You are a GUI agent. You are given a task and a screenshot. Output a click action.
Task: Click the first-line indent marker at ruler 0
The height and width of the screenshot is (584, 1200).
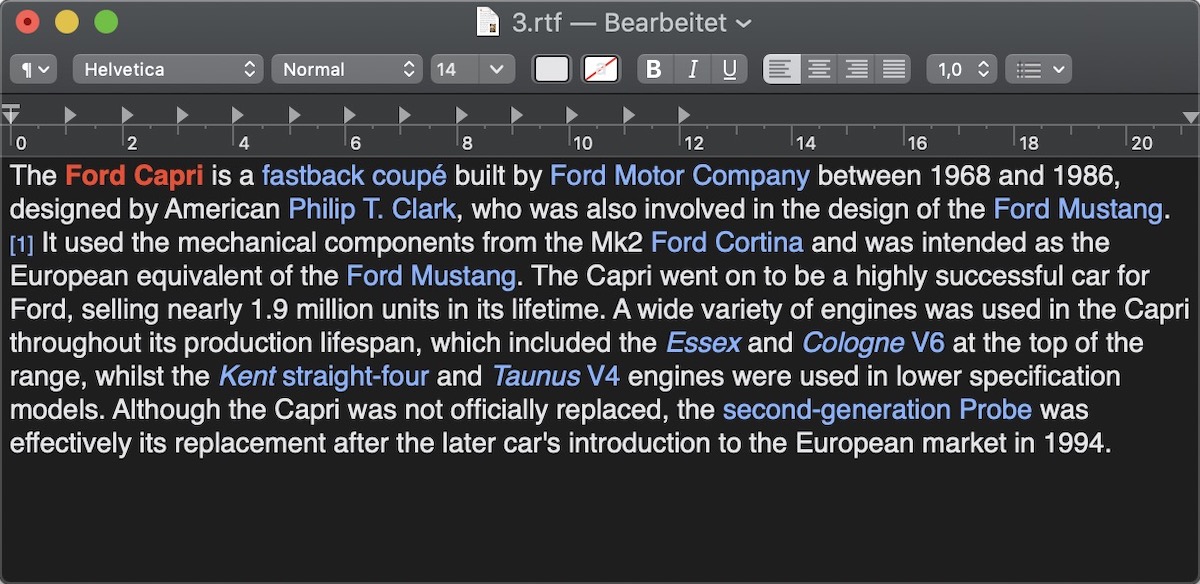click(x=11, y=107)
